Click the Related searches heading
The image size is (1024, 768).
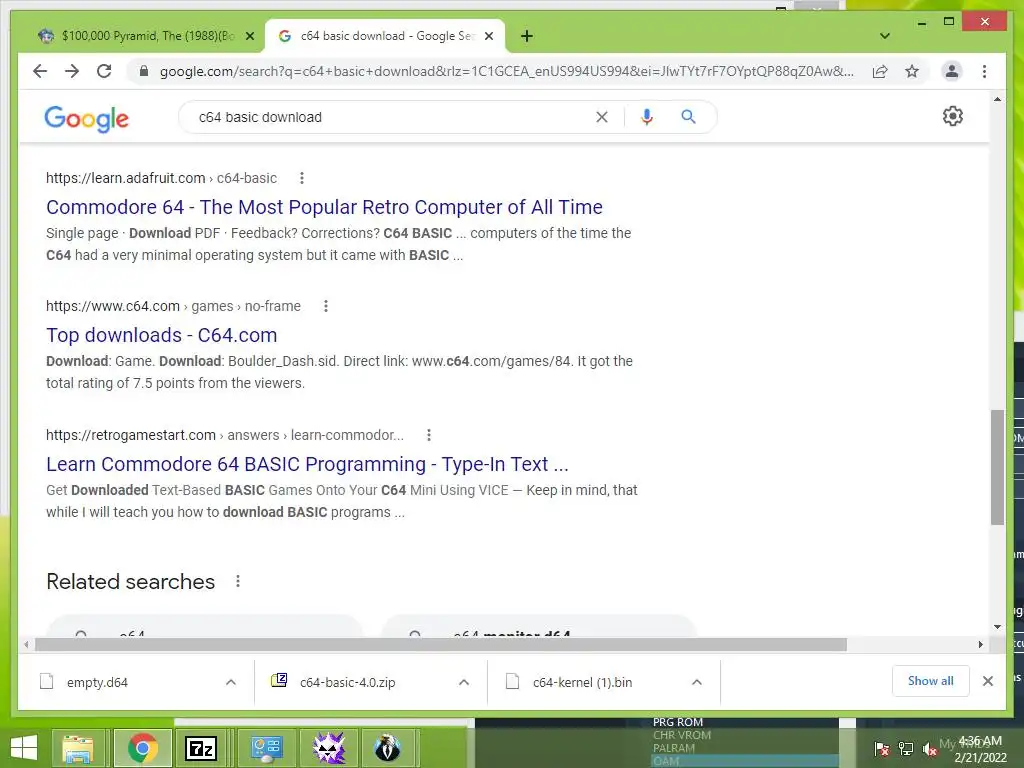(x=131, y=582)
